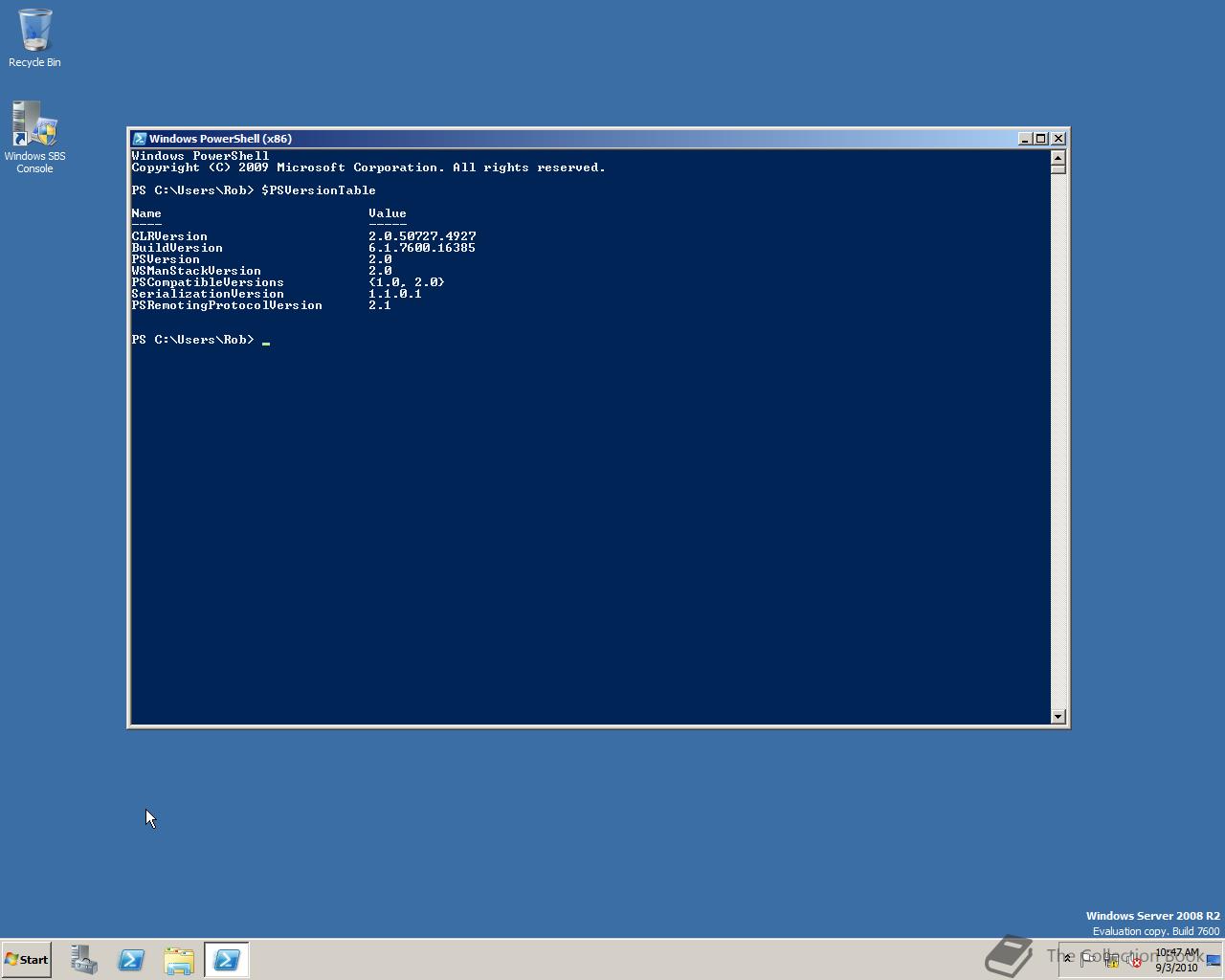Select the Windows SBS Console shortcut

click(x=34, y=138)
